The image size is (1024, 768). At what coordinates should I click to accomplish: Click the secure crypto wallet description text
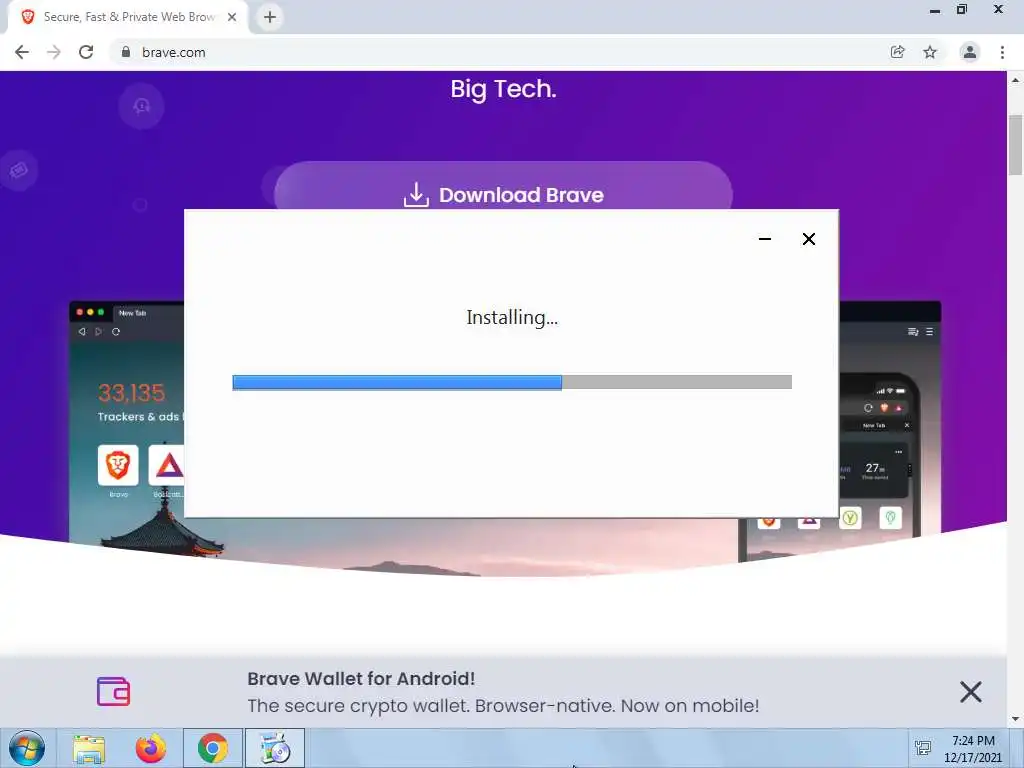(503, 706)
